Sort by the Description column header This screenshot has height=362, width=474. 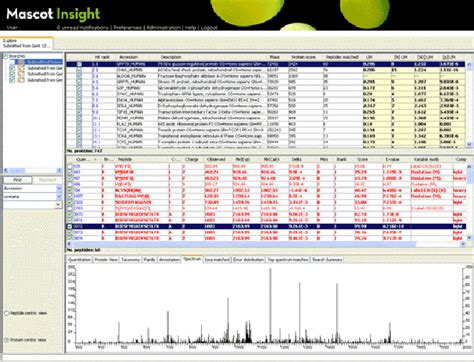(171, 57)
